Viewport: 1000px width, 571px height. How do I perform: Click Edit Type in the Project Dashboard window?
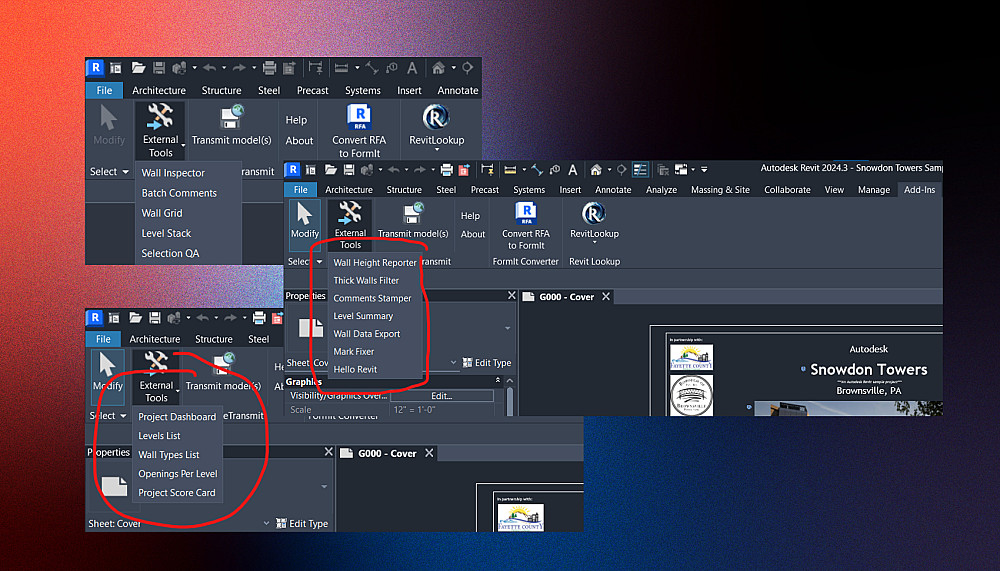click(302, 523)
